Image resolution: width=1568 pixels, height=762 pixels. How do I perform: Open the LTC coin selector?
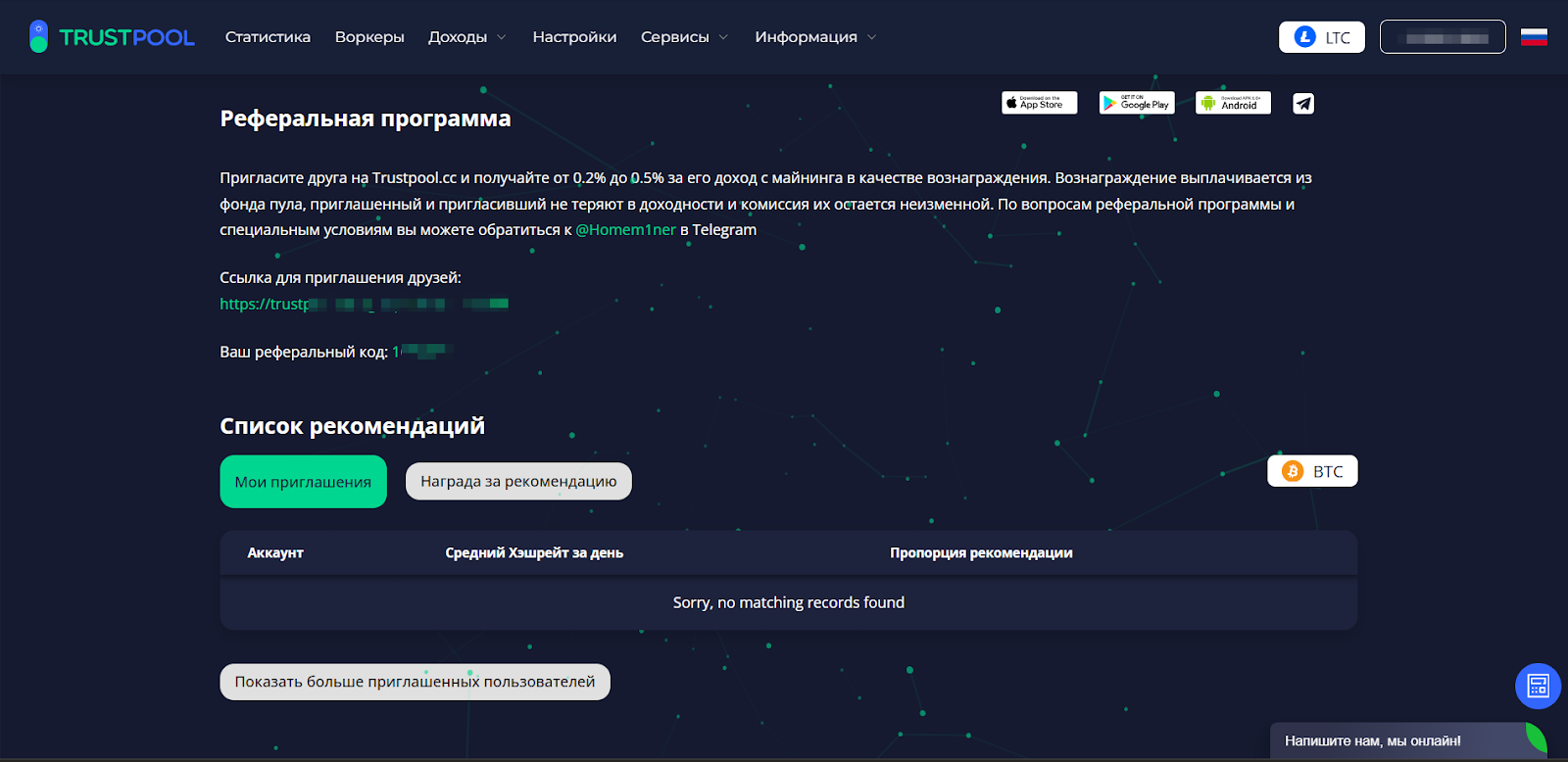[x=1321, y=37]
